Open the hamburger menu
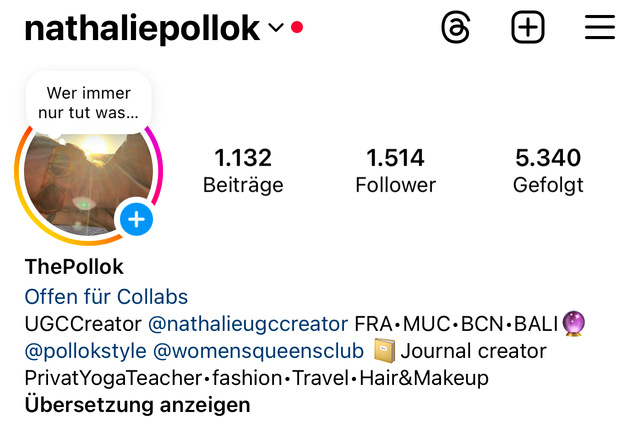This screenshot has height=436, width=642. pos(600,27)
